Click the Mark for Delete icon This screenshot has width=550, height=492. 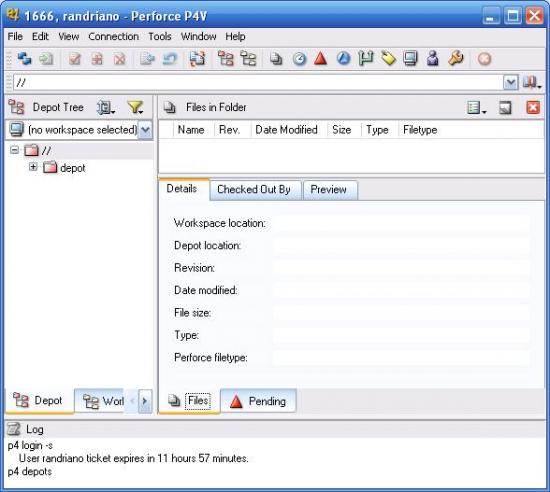pyautogui.click(x=119, y=59)
